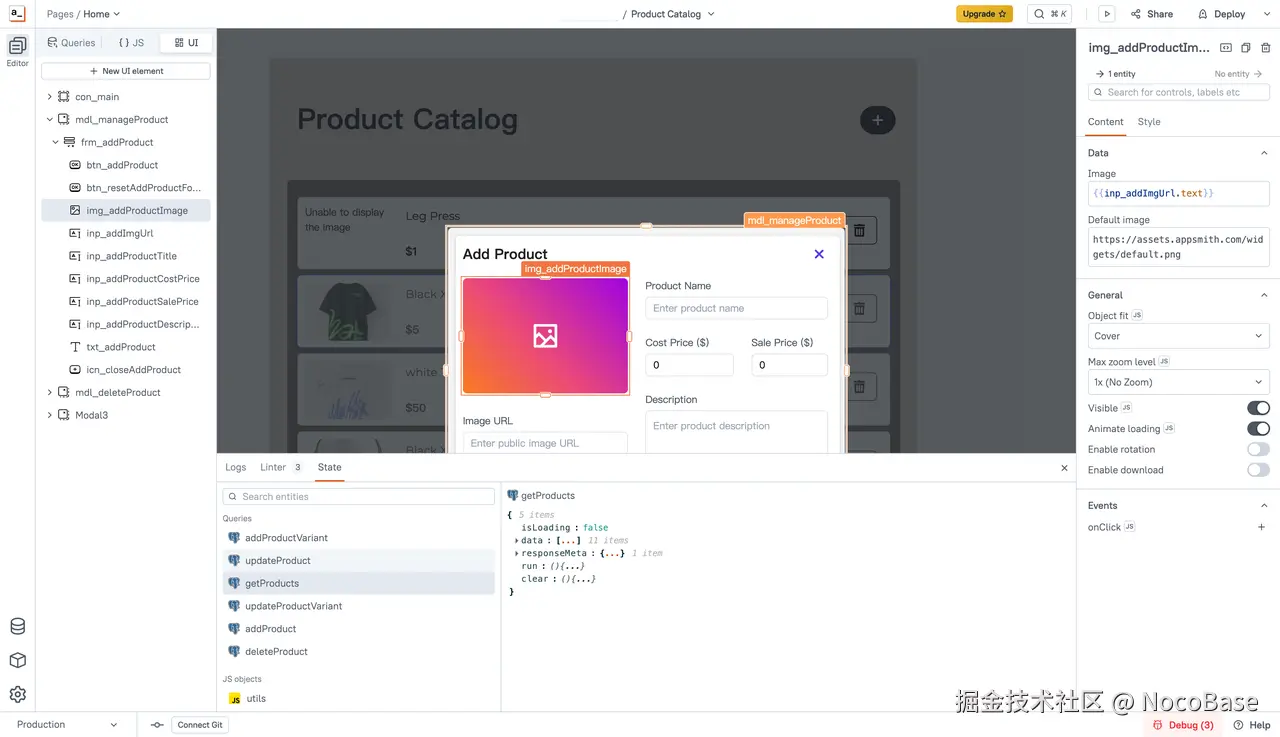This screenshot has width=1280, height=737.
Task: Toggle the Visible switch off
Action: click(x=1258, y=408)
